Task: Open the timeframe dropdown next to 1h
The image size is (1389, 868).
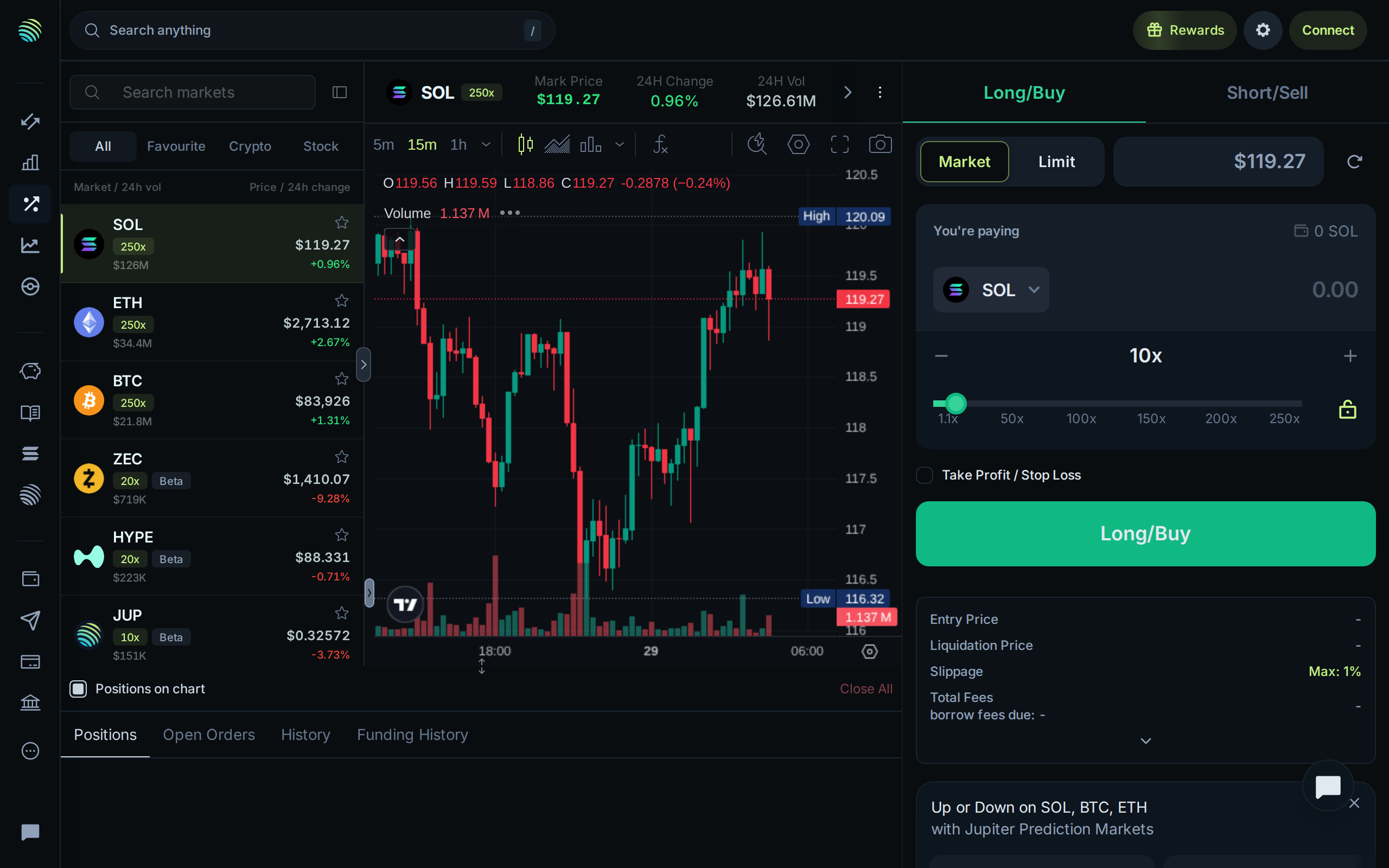Action: pyautogui.click(x=486, y=145)
